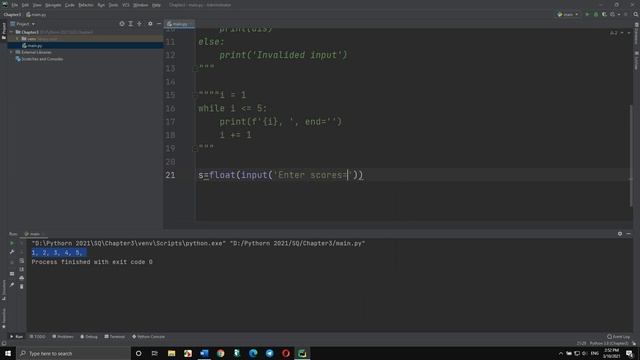
Task: Open TODO tool window
Action: click(37, 337)
